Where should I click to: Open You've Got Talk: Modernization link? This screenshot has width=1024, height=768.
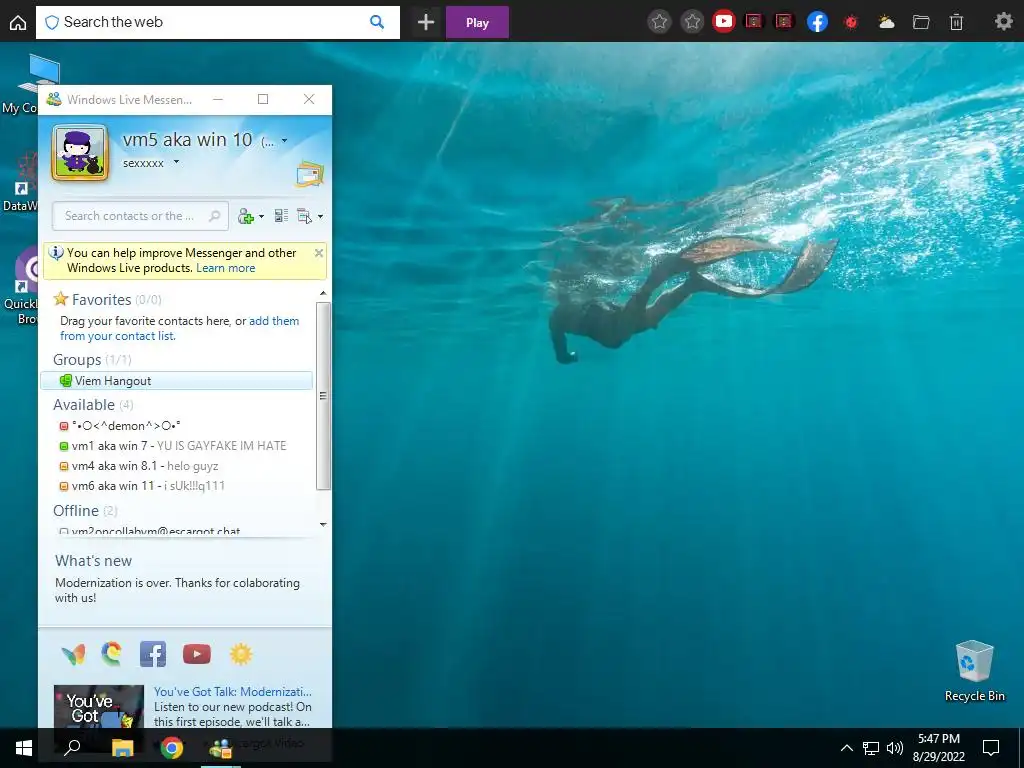(x=232, y=692)
